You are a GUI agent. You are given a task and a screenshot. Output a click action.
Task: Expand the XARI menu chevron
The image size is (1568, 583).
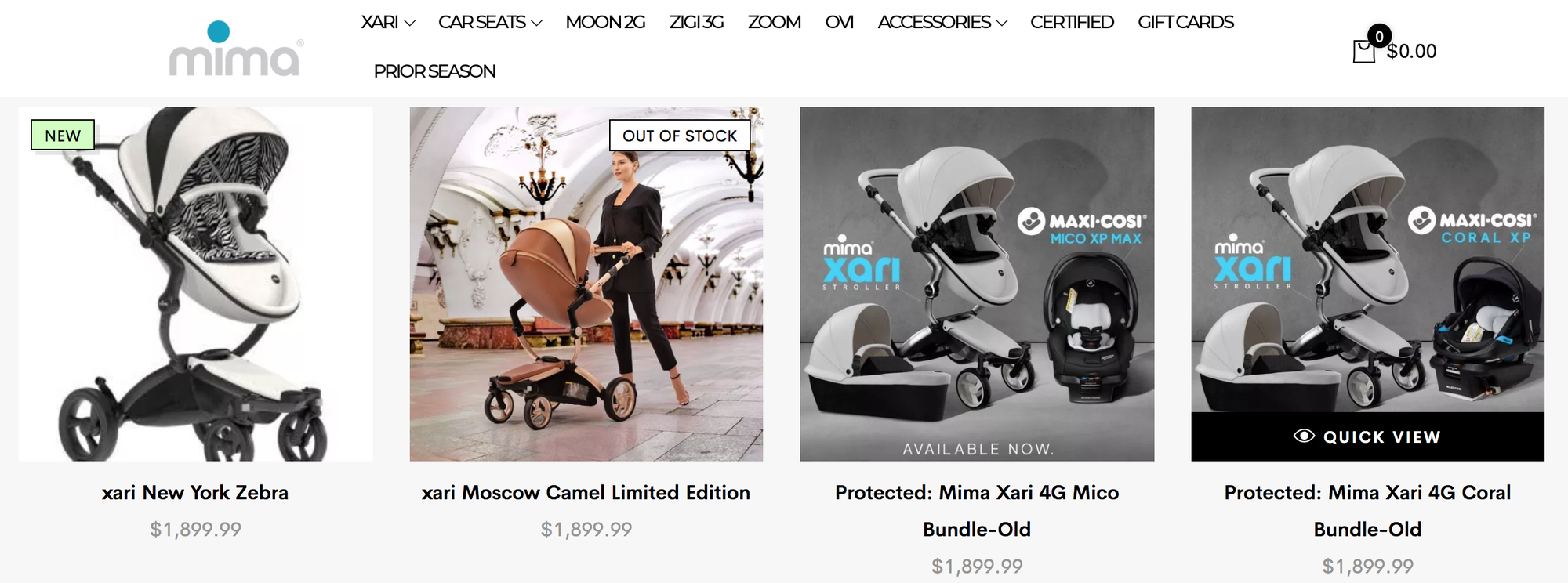coord(409,23)
